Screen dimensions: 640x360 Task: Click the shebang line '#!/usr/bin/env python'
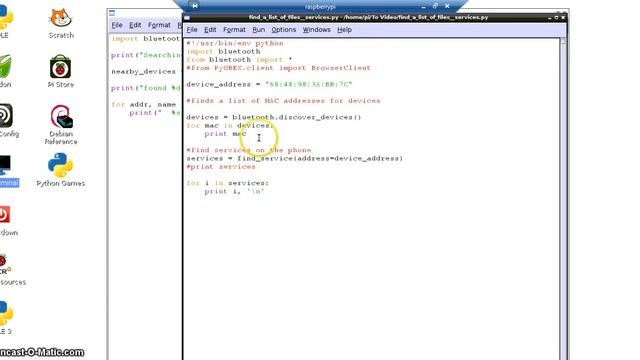pyautogui.click(x=235, y=43)
